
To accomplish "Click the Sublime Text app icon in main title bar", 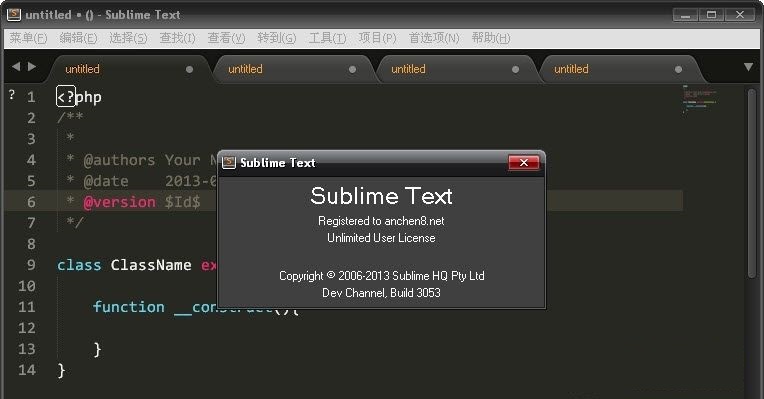I will [14, 15].
